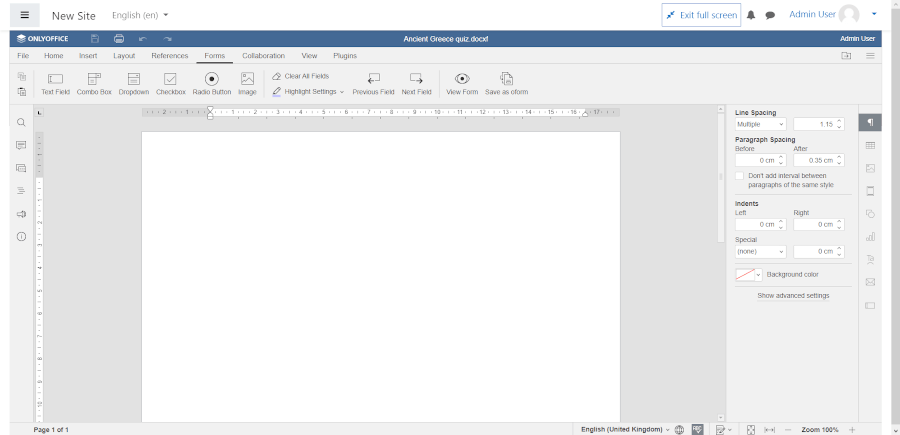Open the About info icon

[21, 236]
